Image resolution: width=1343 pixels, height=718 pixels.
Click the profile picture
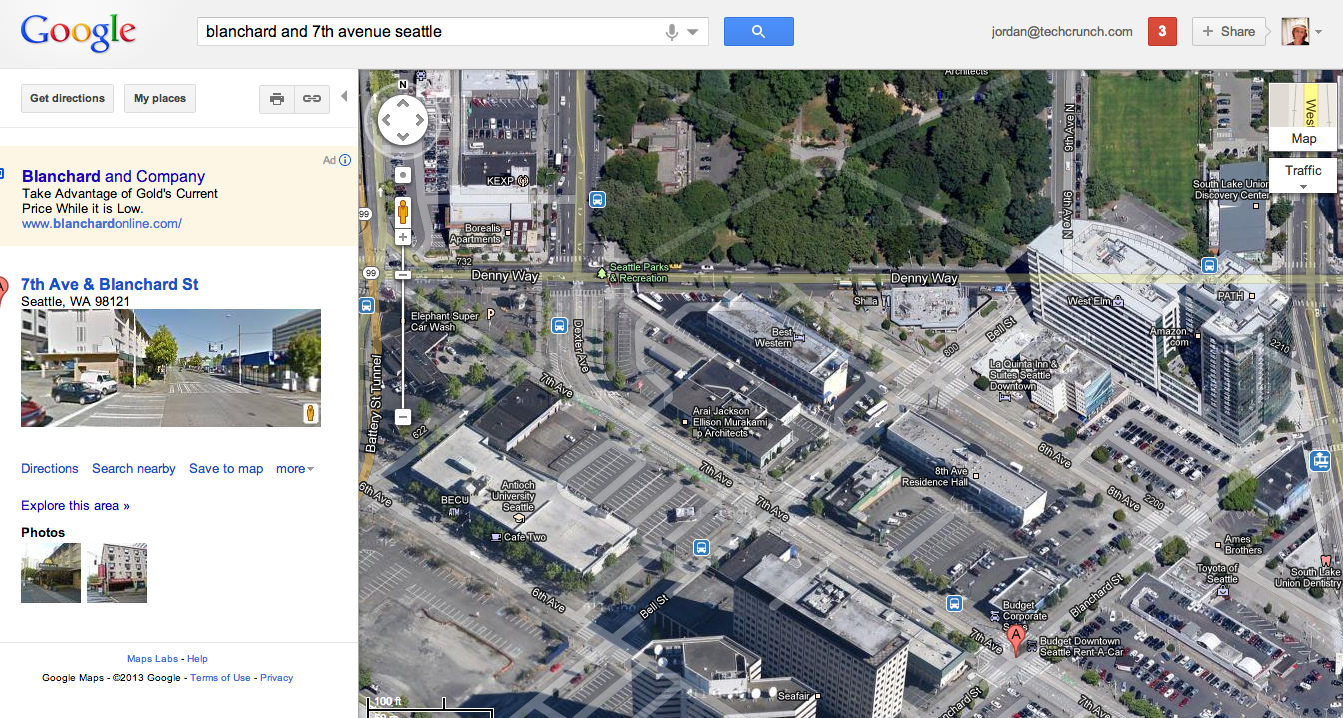1296,31
